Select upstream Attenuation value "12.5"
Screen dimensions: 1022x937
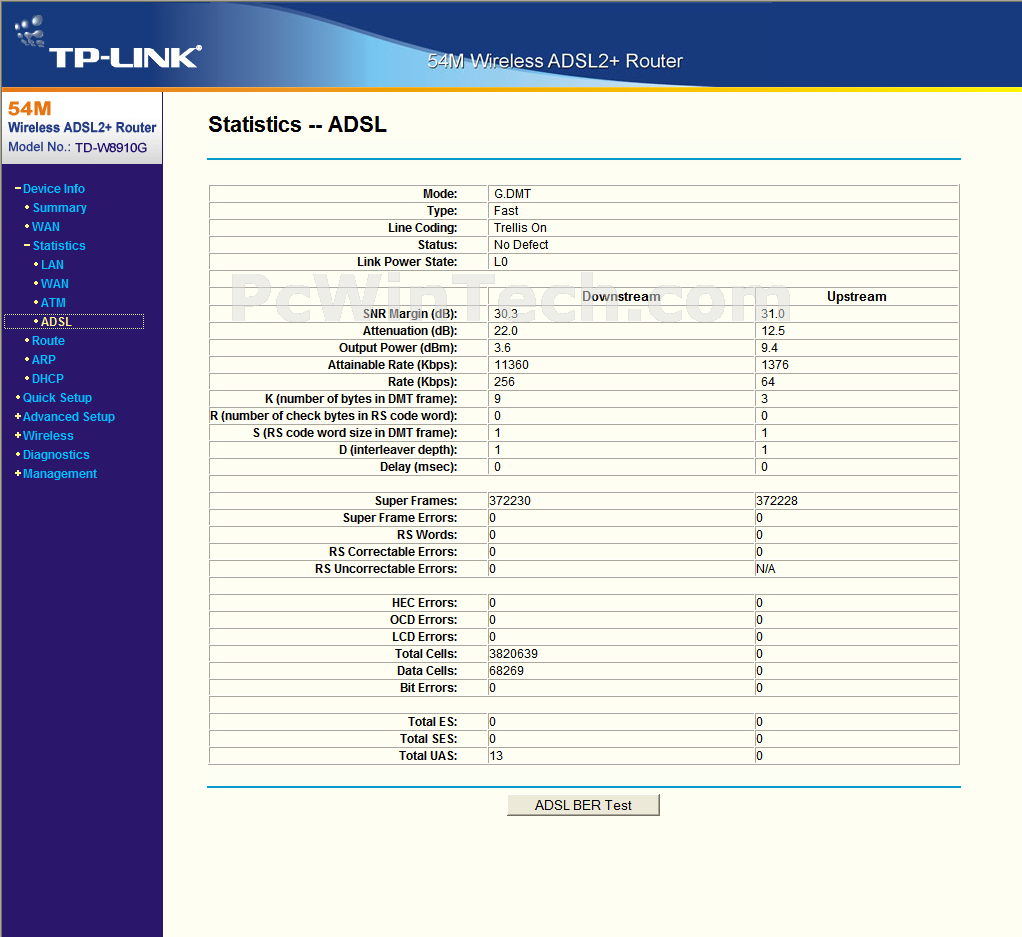pos(773,330)
